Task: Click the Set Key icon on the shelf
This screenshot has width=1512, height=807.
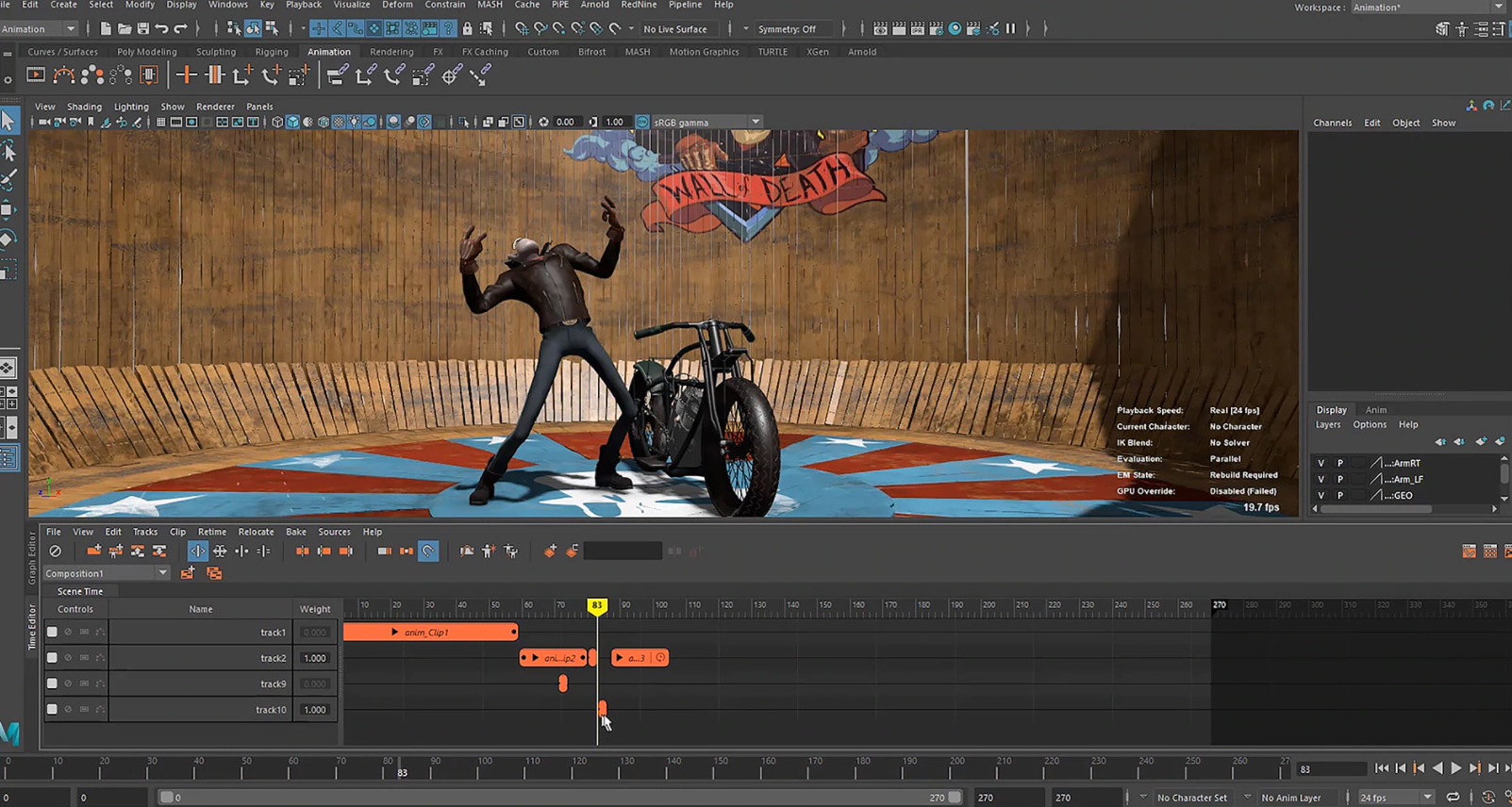Action: pyautogui.click(x=186, y=75)
